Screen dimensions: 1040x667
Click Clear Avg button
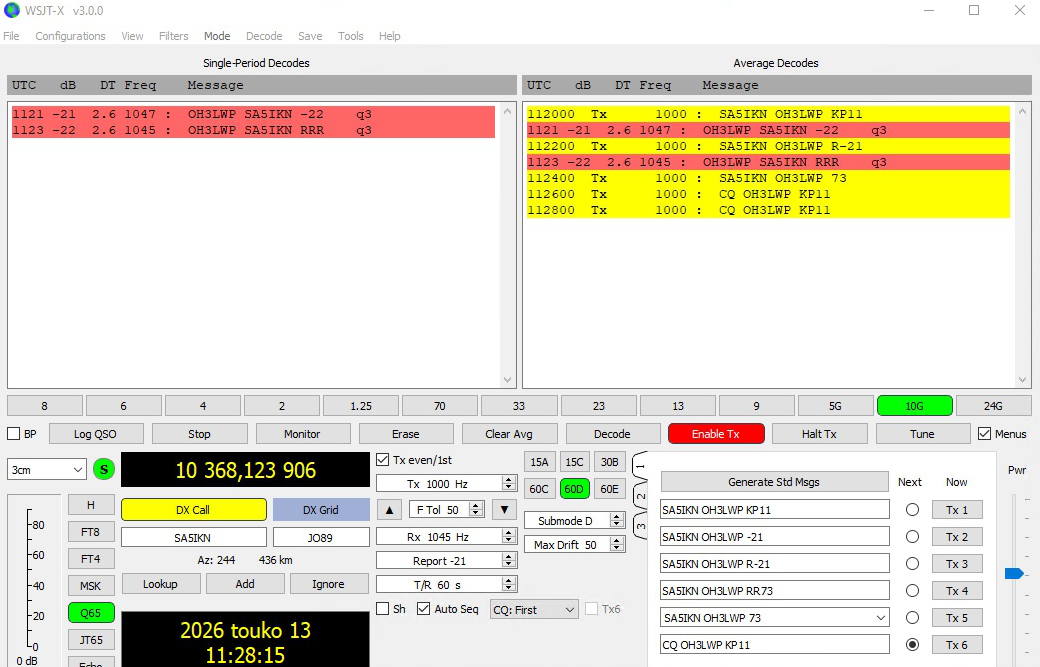509,434
